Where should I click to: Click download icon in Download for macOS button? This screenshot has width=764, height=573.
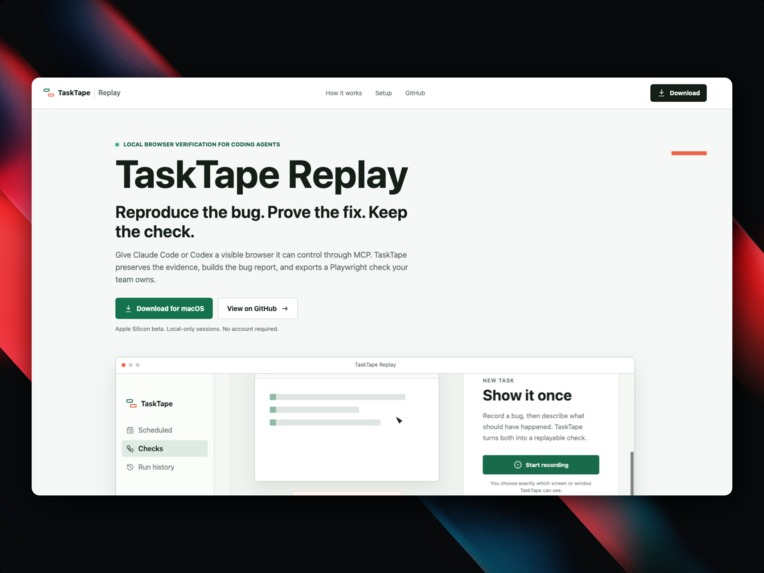click(x=128, y=308)
